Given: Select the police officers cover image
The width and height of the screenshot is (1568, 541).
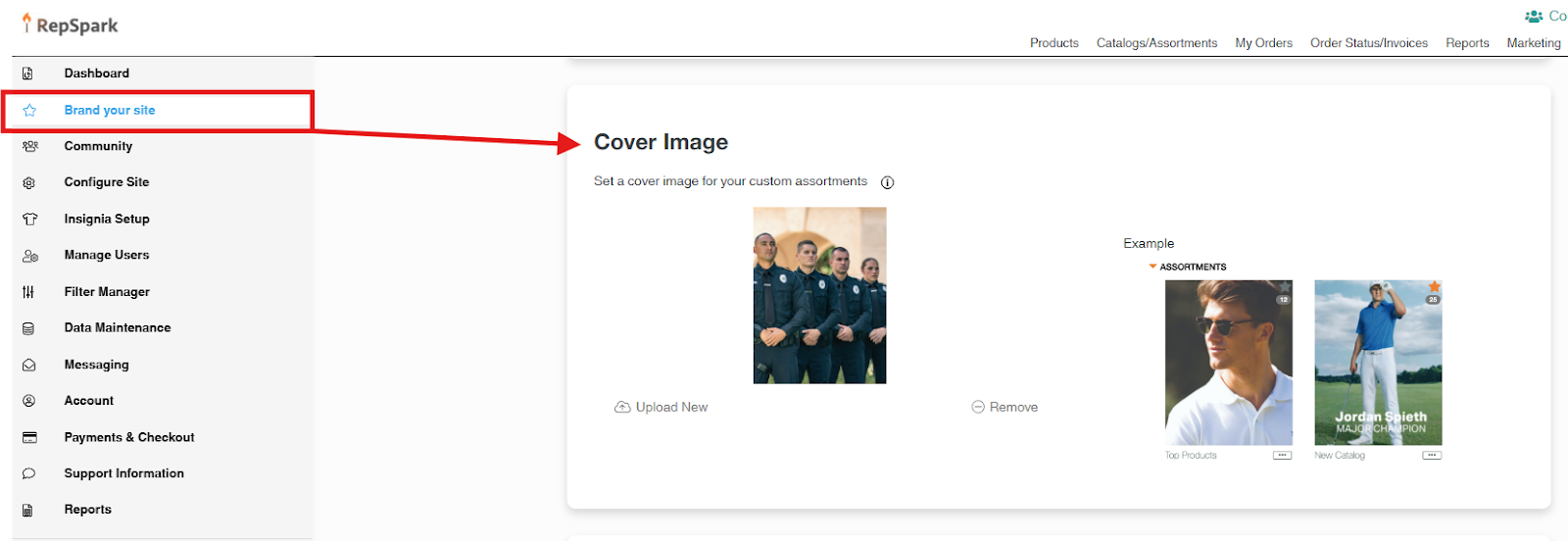Looking at the screenshot, I should (819, 295).
